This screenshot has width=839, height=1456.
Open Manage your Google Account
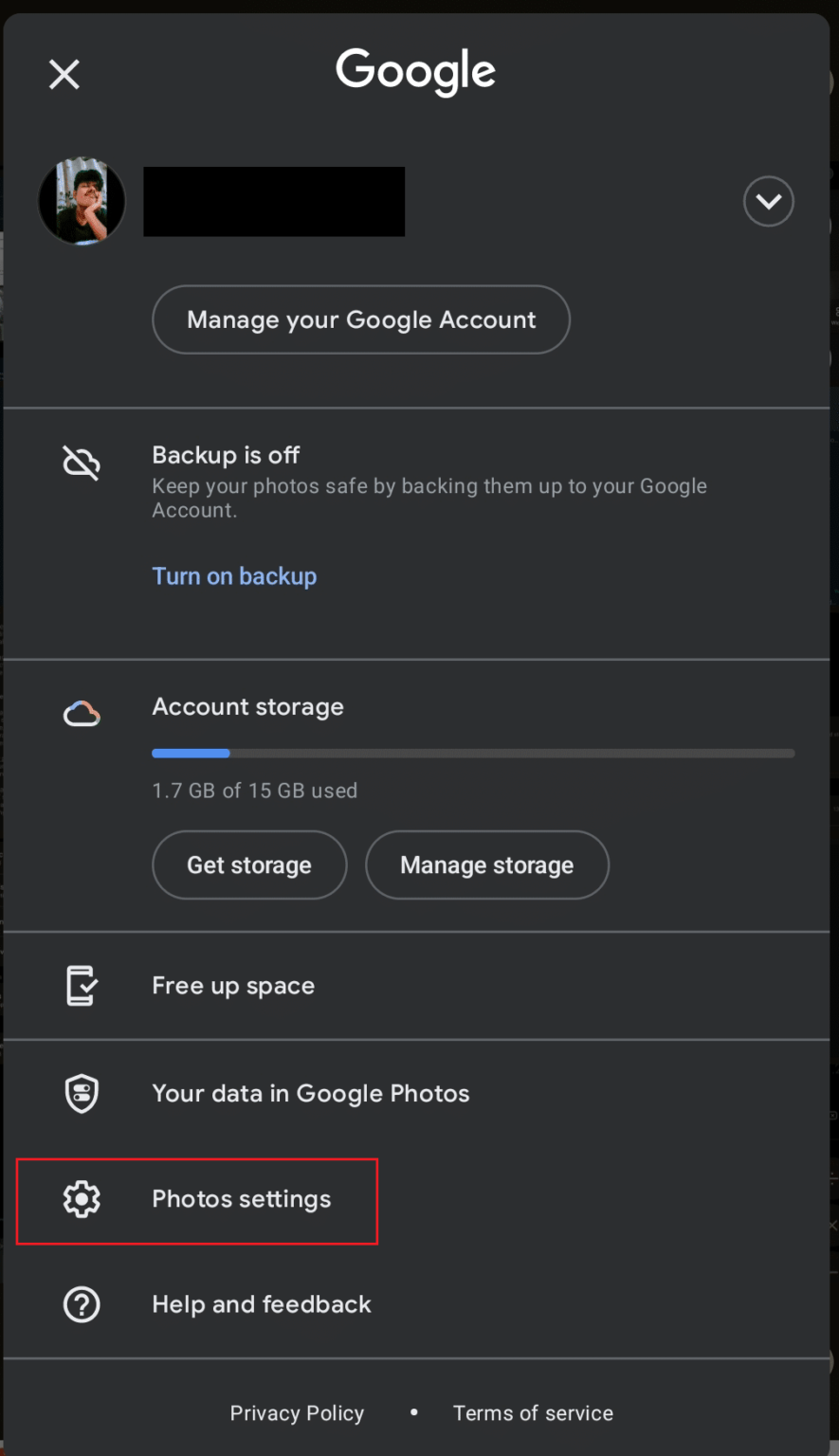[360, 319]
